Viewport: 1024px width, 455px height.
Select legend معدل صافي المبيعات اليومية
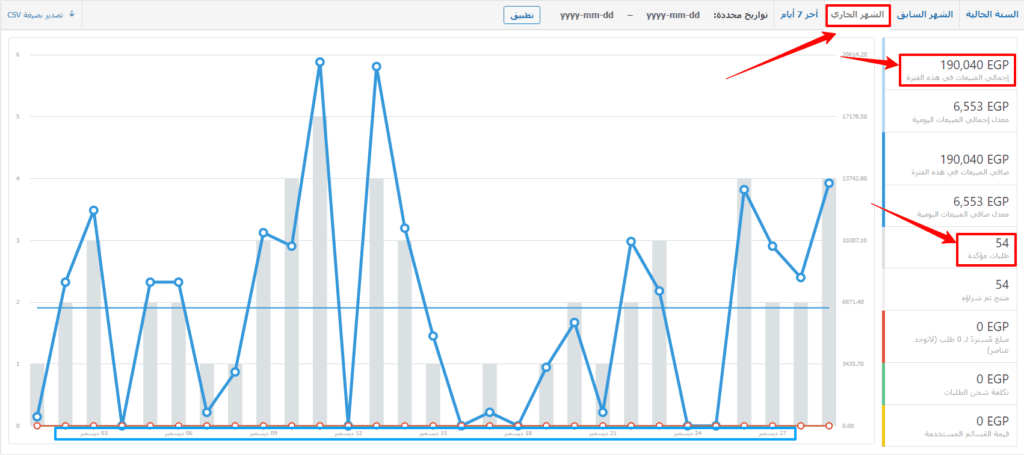point(952,206)
